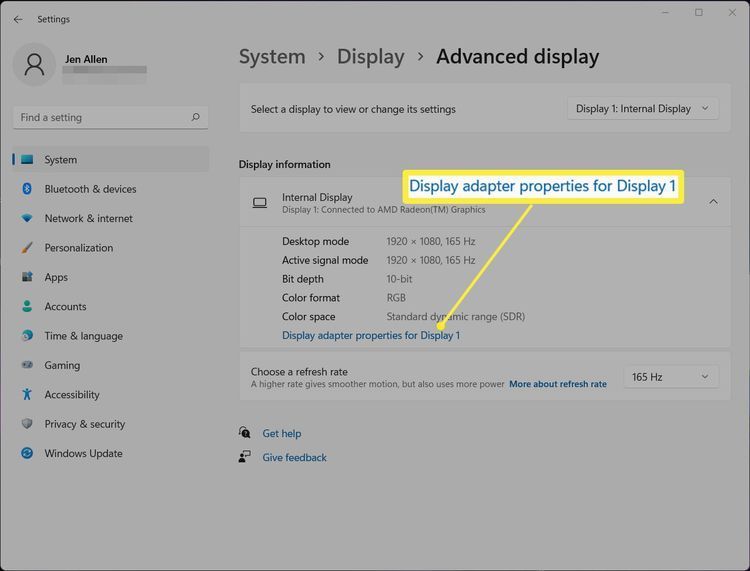Viewport: 750px width, 571px height.
Task: Click the Gaming controller icon in sidebar
Action: (27, 366)
